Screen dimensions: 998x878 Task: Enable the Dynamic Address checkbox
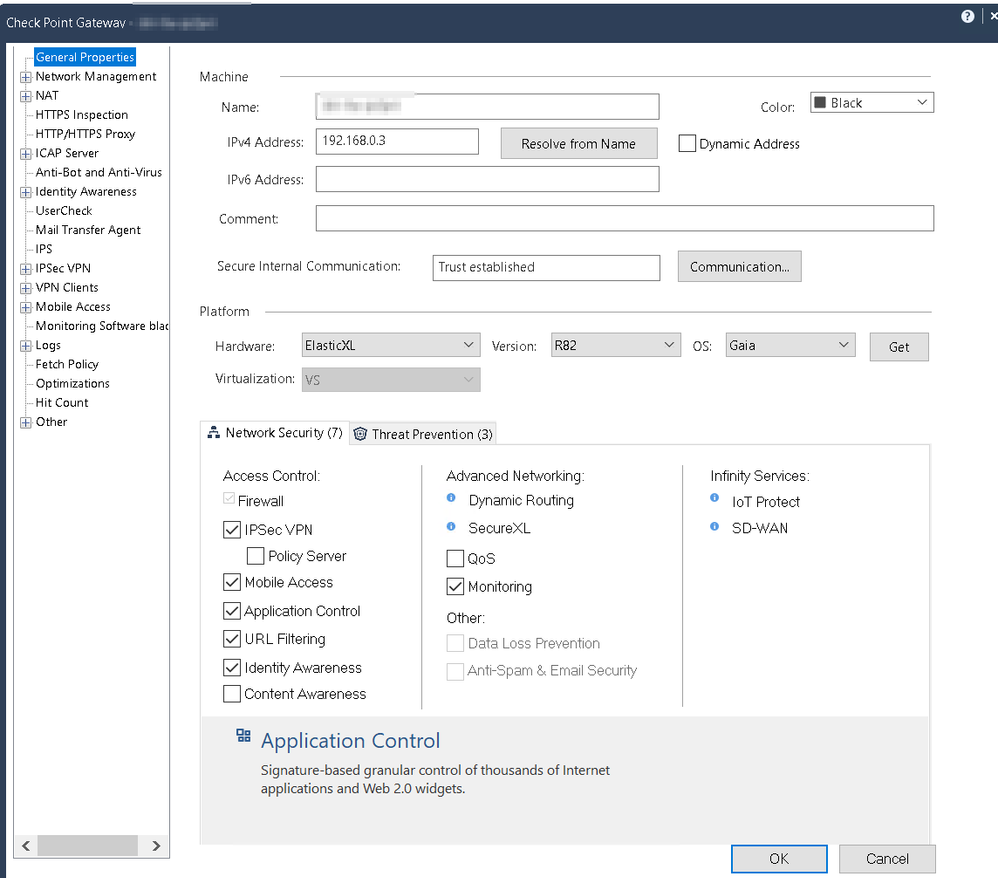click(x=687, y=143)
